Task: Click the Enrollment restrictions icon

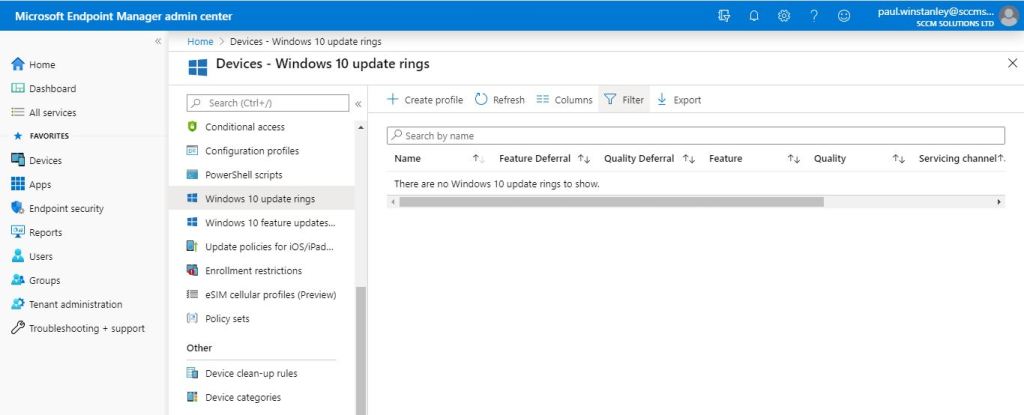Action: click(x=192, y=270)
